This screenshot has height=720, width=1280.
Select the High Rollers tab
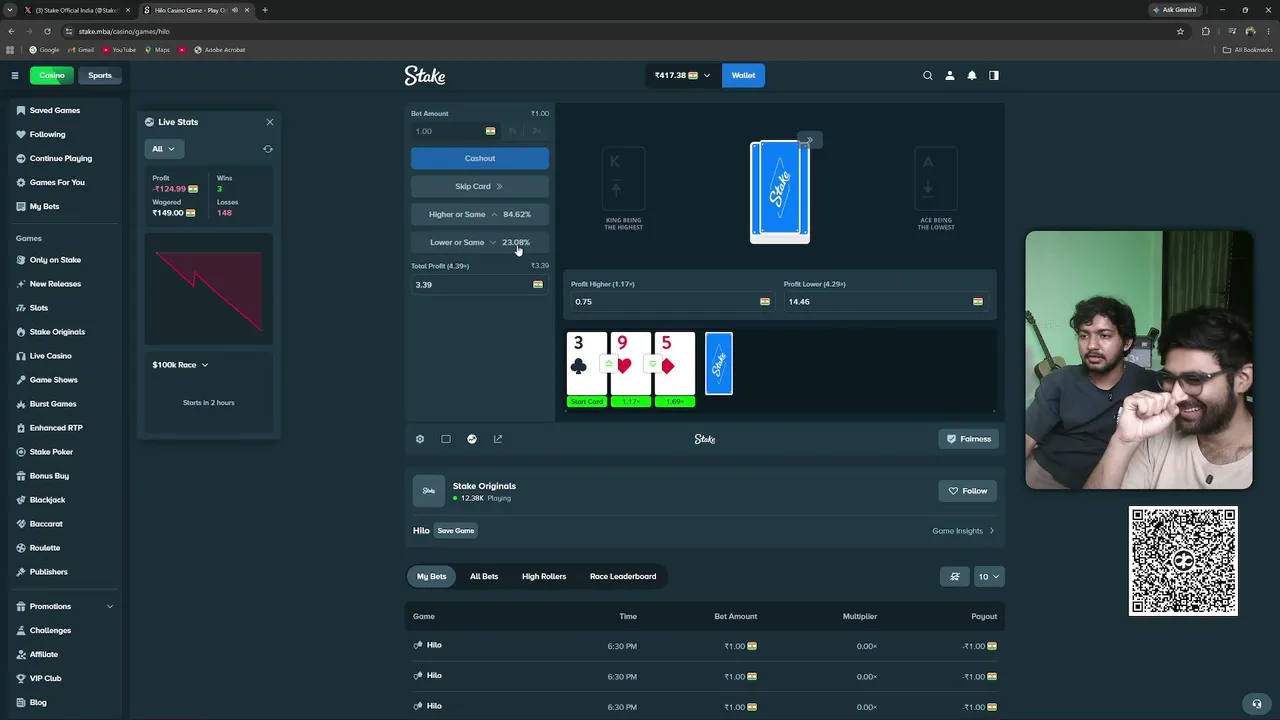[544, 576]
